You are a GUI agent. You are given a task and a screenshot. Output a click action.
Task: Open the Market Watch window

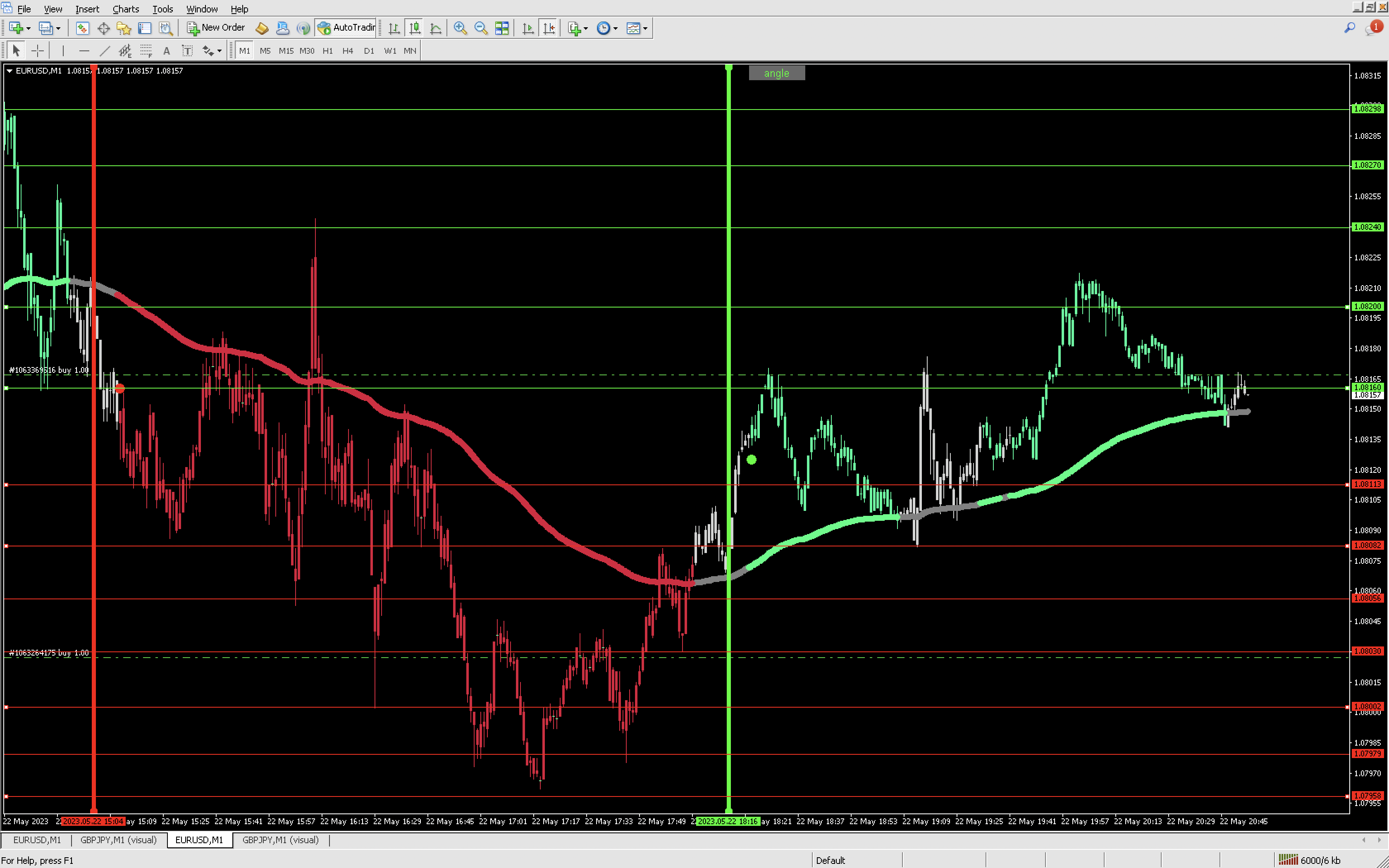(82, 28)
